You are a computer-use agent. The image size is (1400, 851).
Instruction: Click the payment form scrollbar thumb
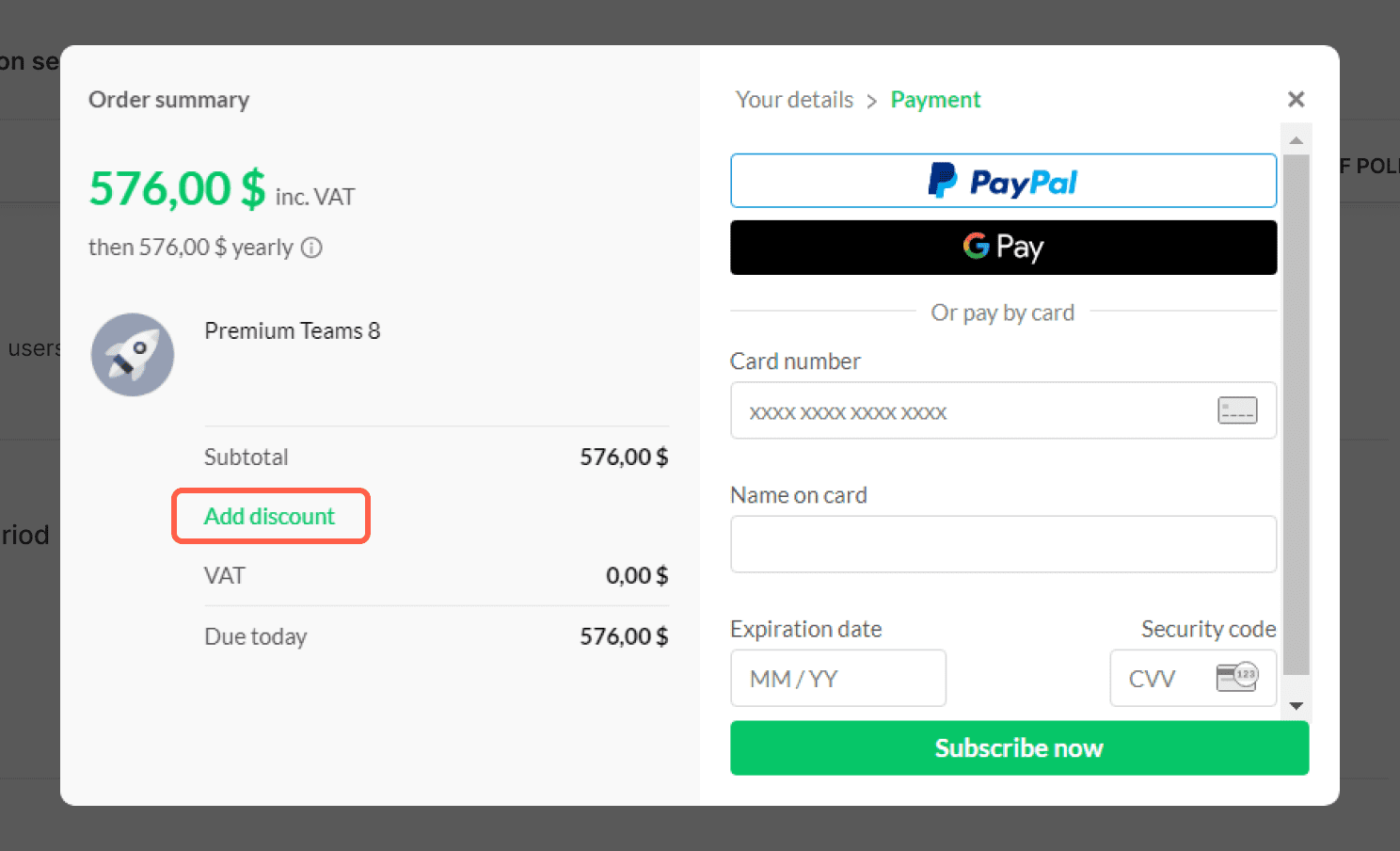(x=1297, y=415)
